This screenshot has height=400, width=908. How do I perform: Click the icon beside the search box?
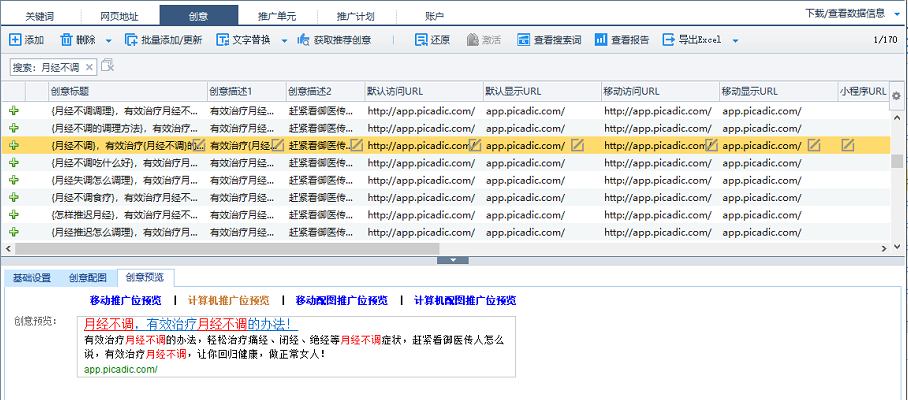coord(108,66)
